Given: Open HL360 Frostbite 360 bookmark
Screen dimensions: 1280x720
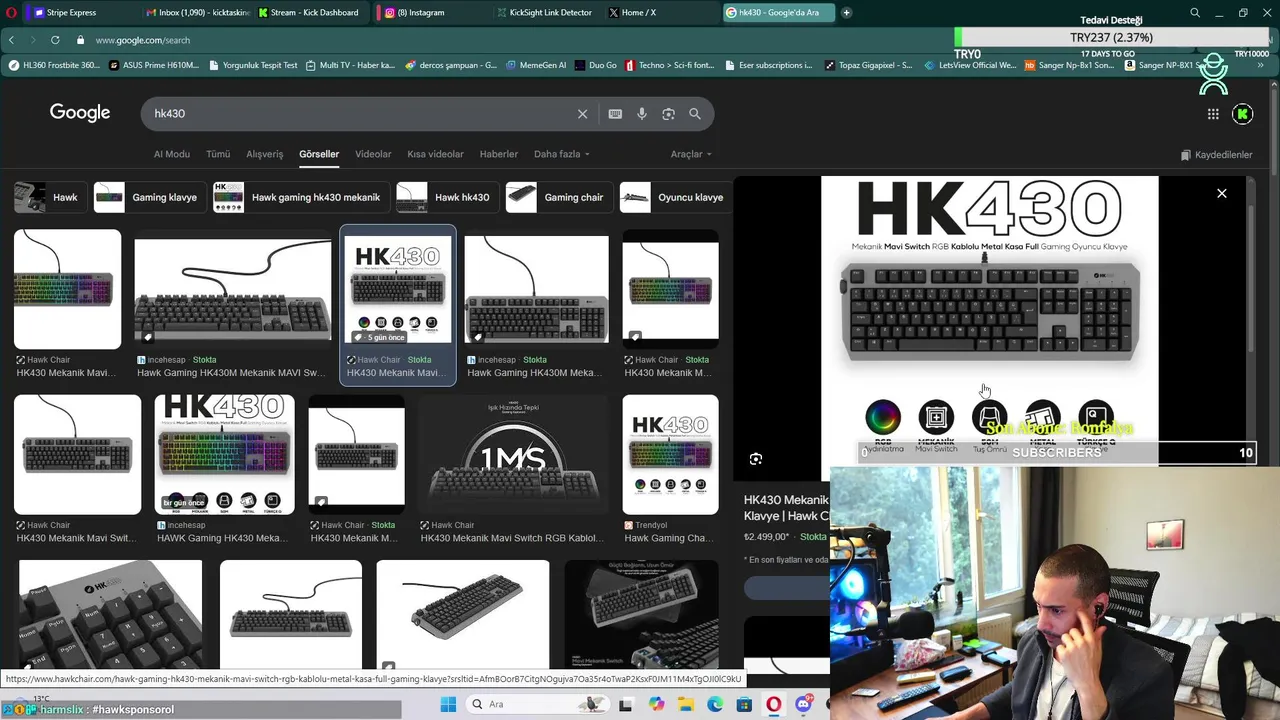Looking at the screenshot, I should [54, 65].
